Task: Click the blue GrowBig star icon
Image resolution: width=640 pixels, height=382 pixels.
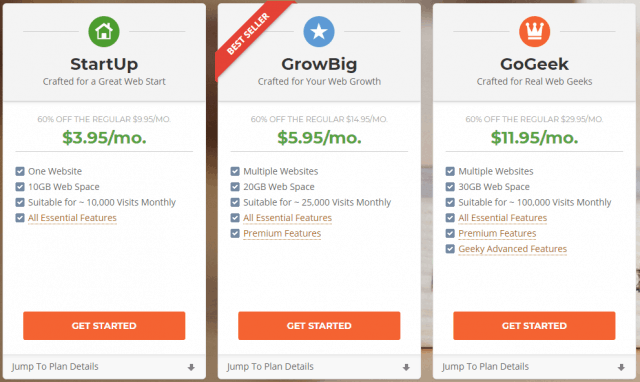Action: tap(319, 31)
